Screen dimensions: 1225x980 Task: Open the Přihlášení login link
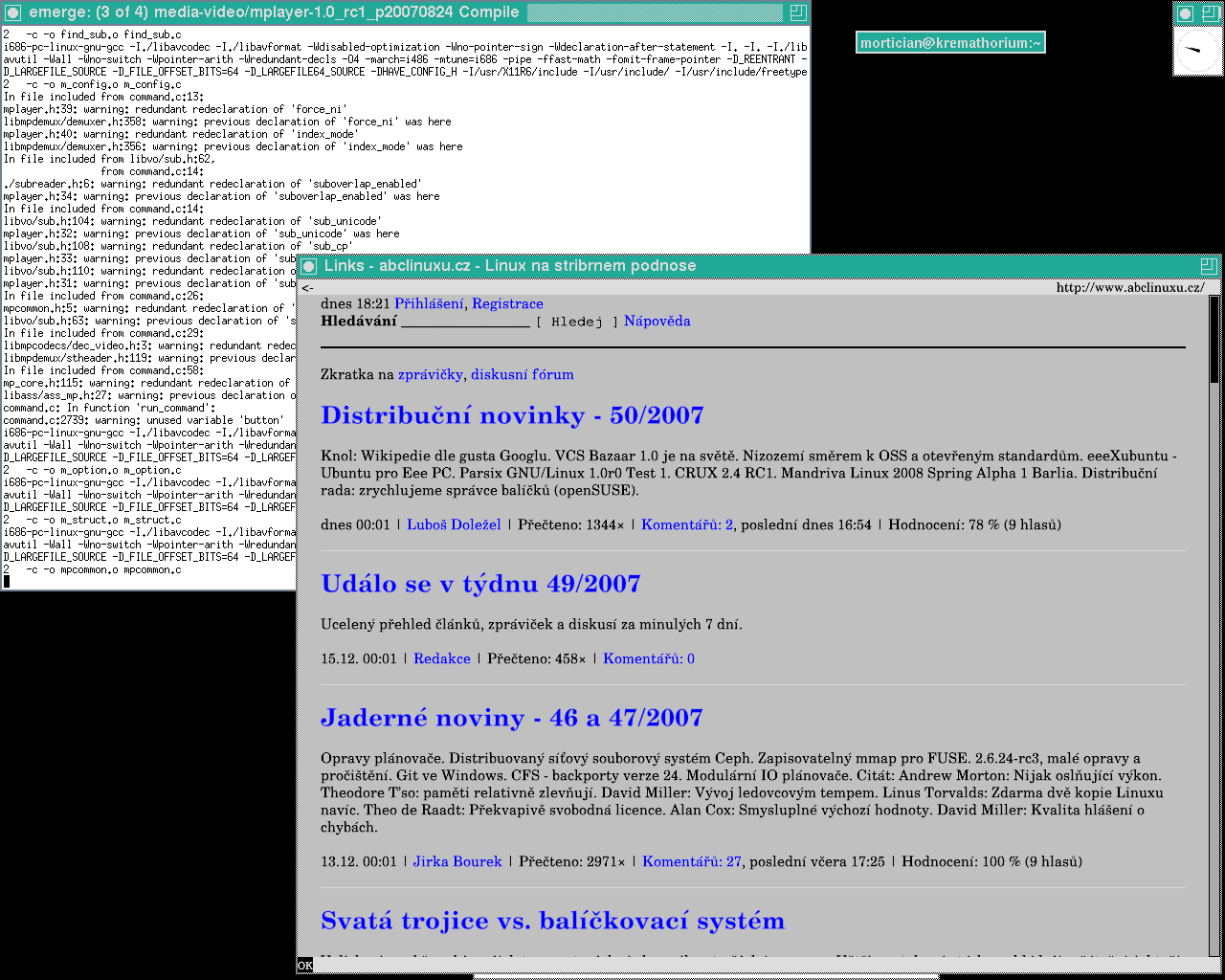(x=429, y=303)
